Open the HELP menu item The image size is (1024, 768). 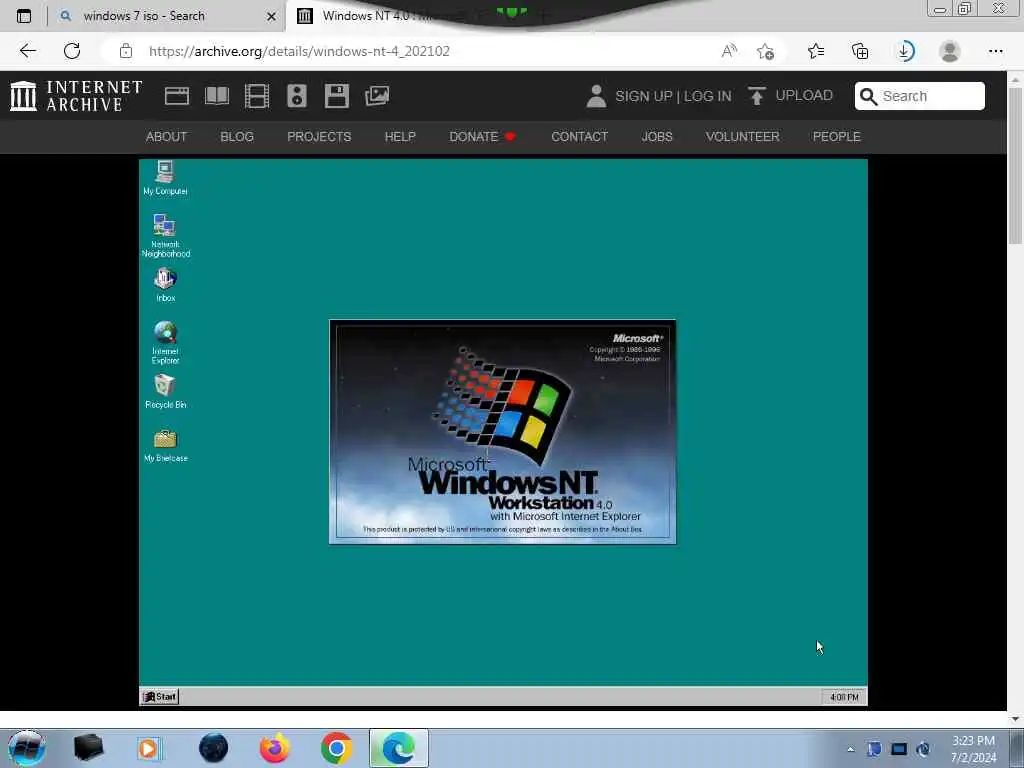pos(400,136)
